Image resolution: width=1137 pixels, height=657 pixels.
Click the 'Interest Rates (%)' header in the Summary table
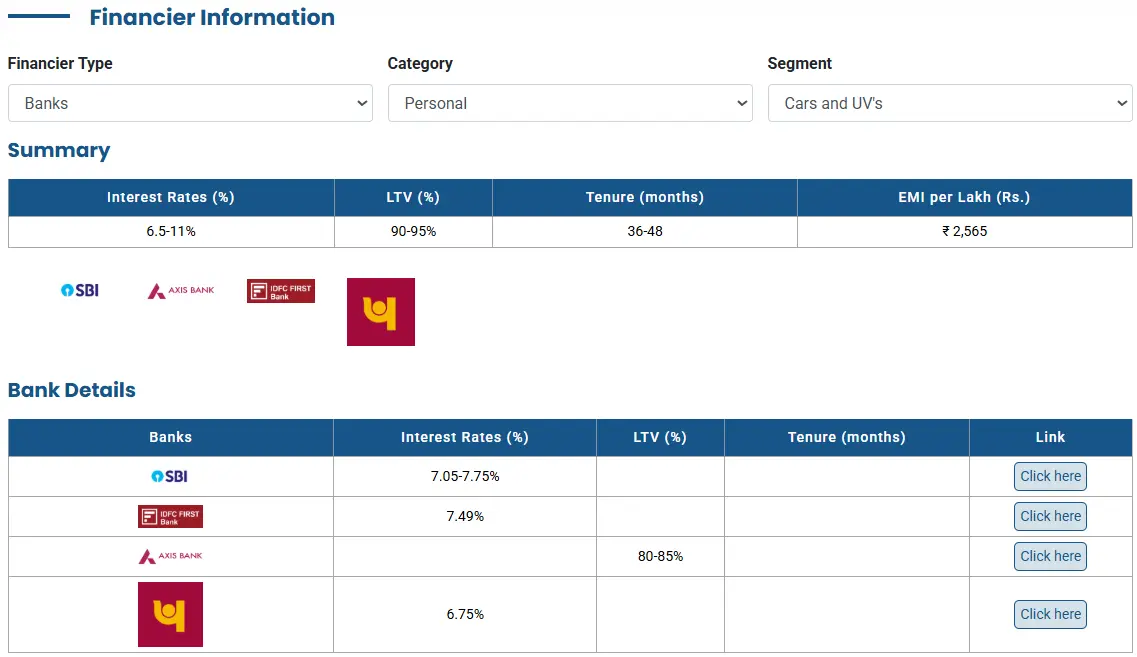(x=170, y=197)
